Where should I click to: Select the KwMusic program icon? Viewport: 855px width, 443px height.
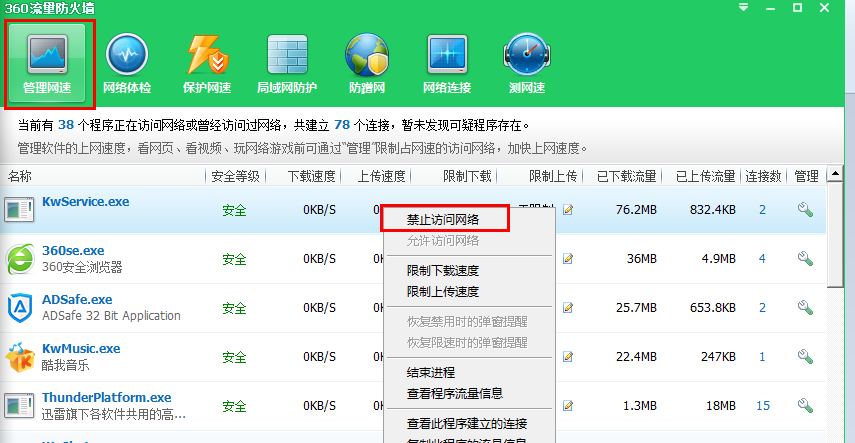pyautogui.click(x=20, y=357)
